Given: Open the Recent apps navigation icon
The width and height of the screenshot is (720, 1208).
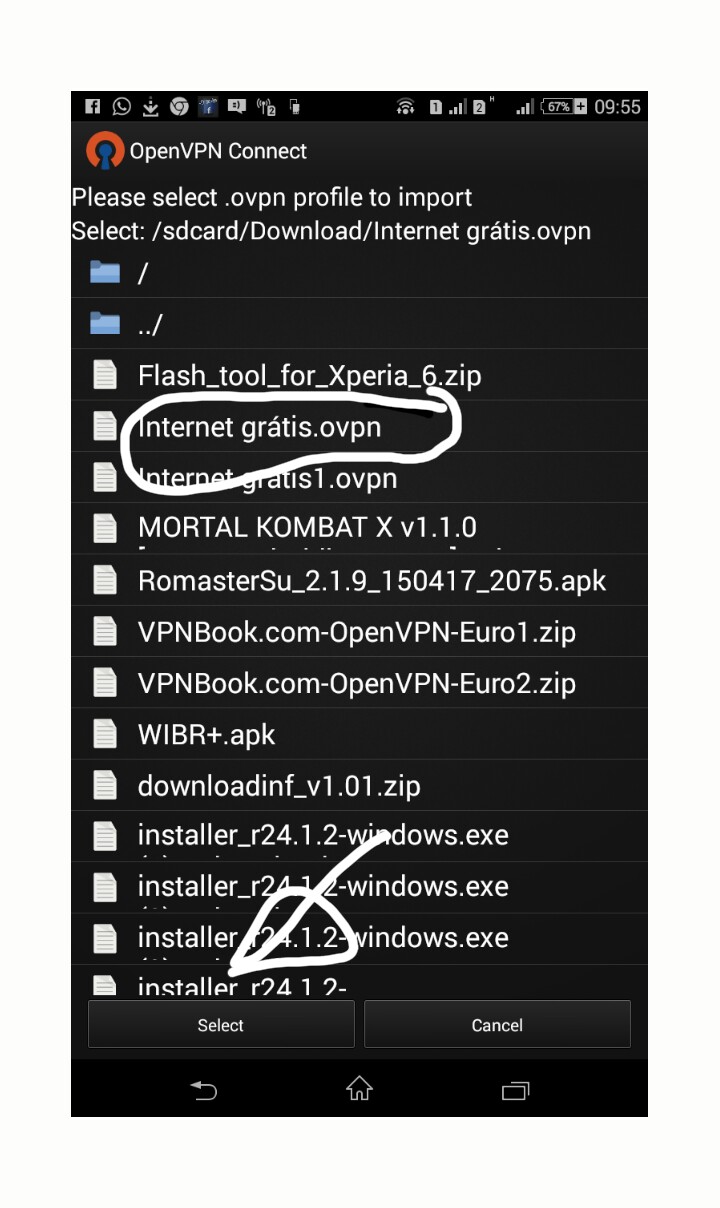Looking at the screenshot, I should click(x=515, y=1090).
